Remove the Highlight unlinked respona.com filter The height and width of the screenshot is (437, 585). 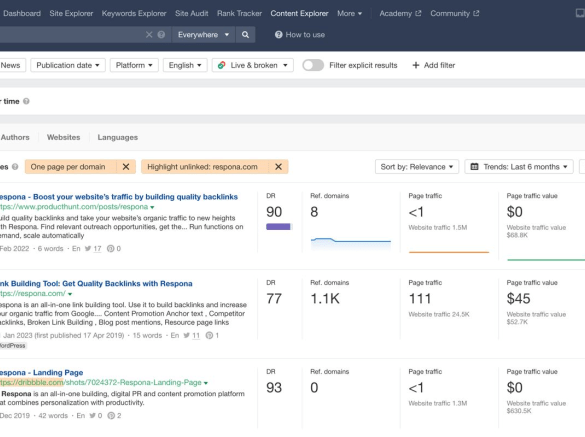pos(278,167)
